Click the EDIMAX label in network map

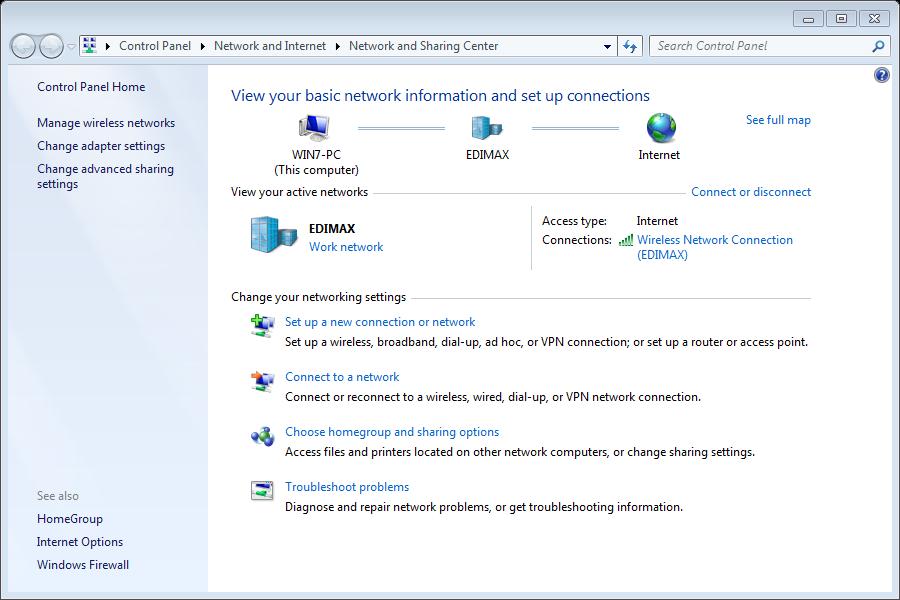[x=487, y=155]
